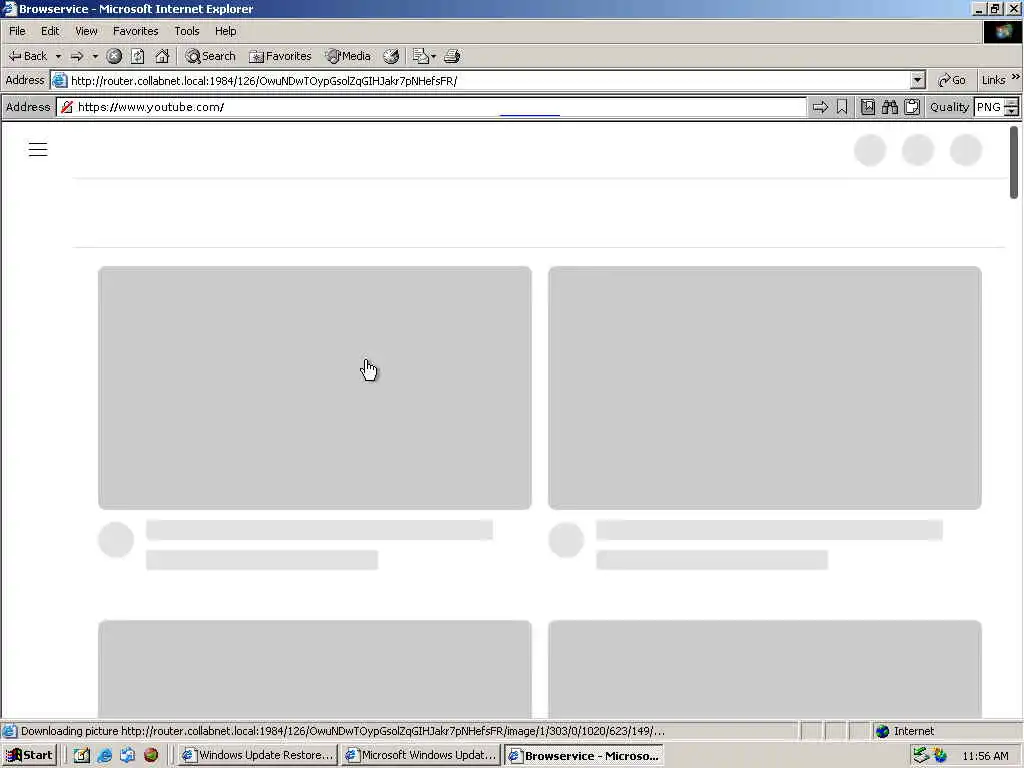Click the Show Desktop quick launch icon
Image resolution: width=1024 pixels, height=768 pixels.
(x=82, y=755)
